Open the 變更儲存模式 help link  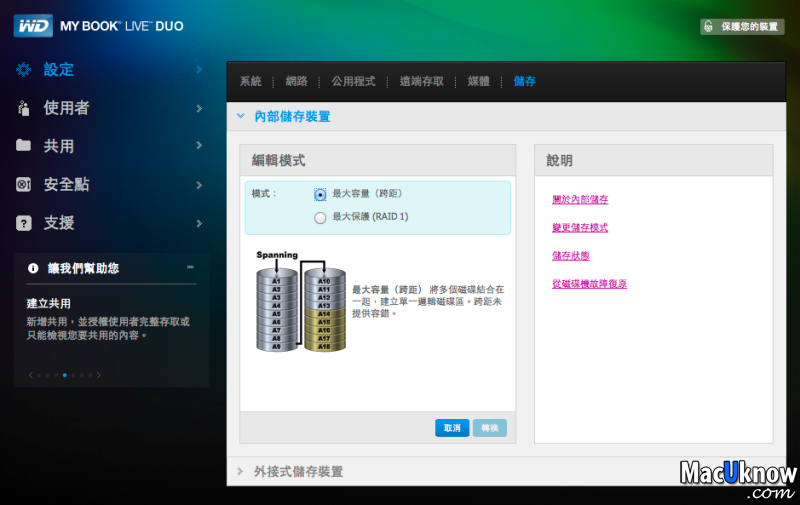coord(580,228)
